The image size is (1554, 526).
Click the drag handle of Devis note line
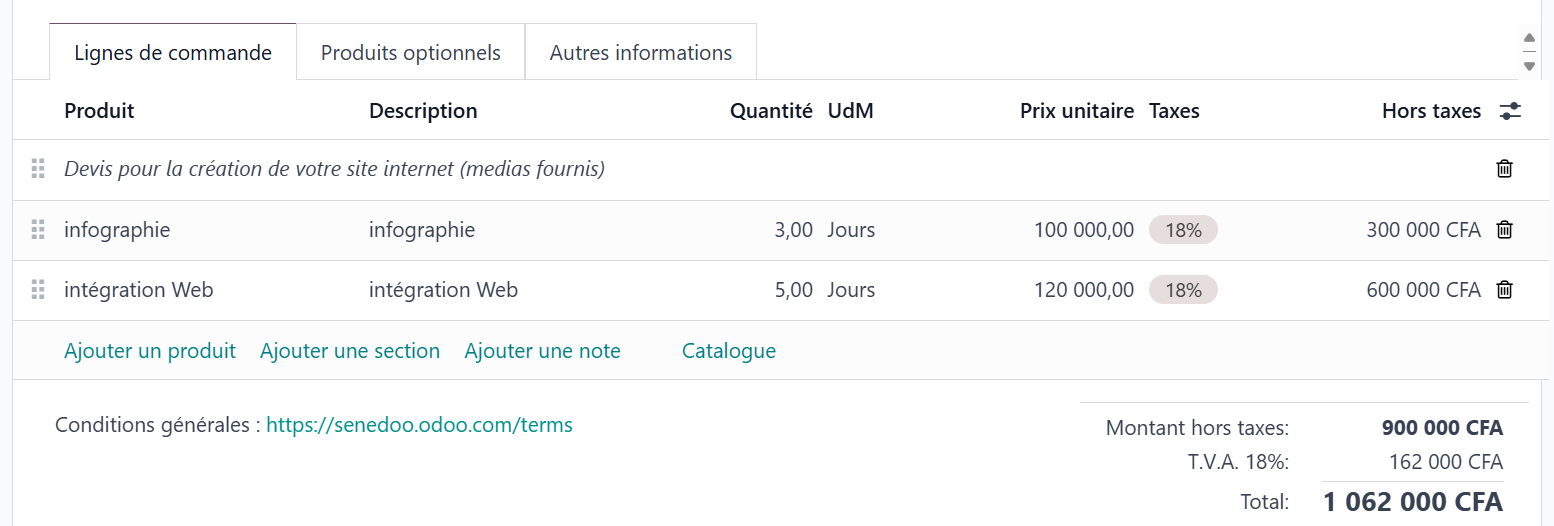pyautogui.click(x=38, y=169)
